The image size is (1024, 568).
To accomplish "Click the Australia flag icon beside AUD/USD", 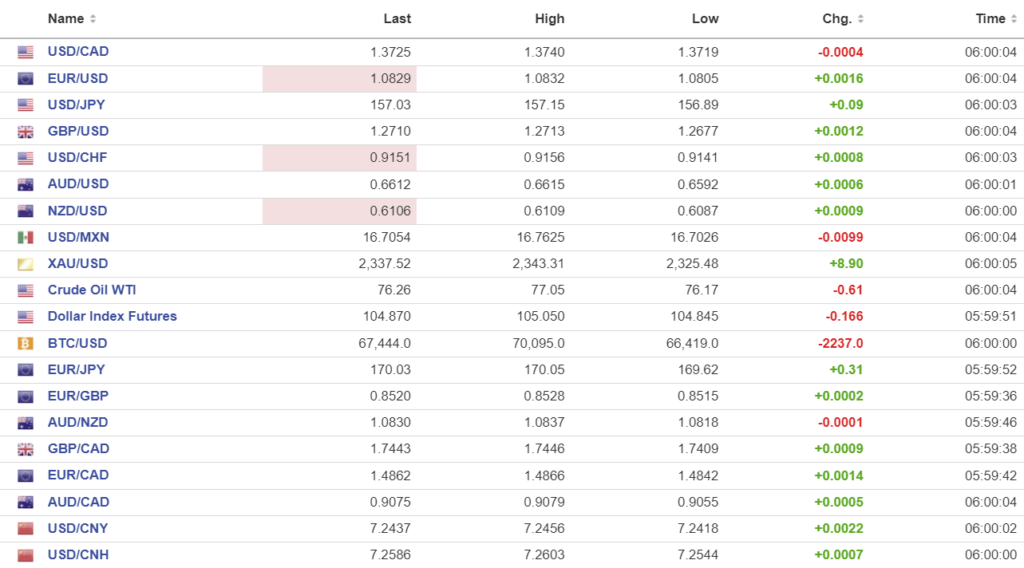I will click(x=26, y=185).
